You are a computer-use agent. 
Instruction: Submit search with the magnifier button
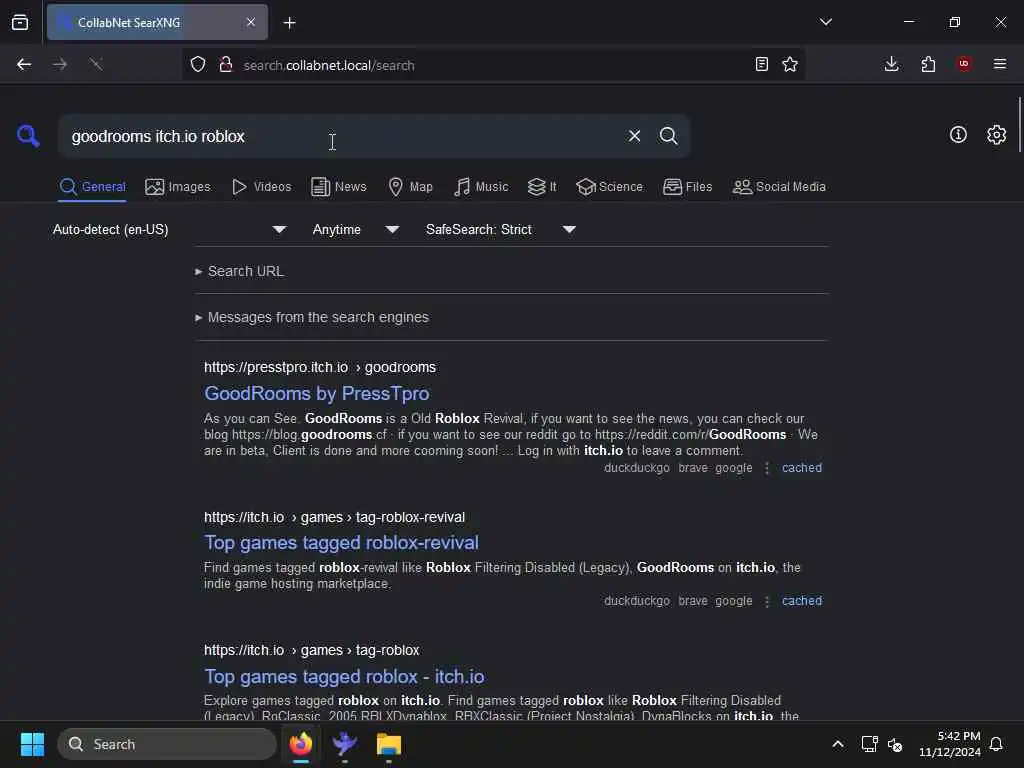pyautogui.click(x=668, y=136)
